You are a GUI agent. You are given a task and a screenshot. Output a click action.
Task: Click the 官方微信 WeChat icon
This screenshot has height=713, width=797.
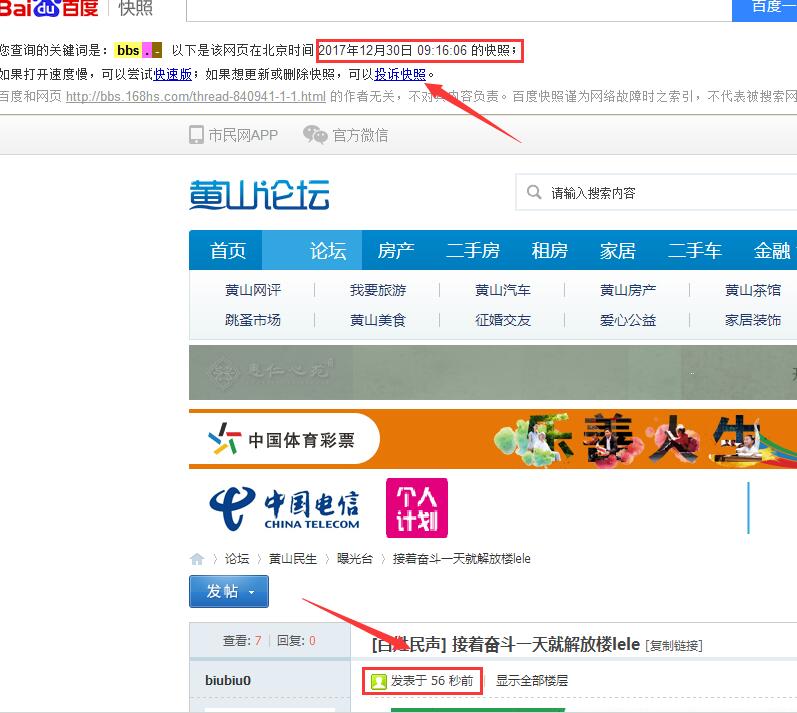pyautogui.click(x=315, y=135)
